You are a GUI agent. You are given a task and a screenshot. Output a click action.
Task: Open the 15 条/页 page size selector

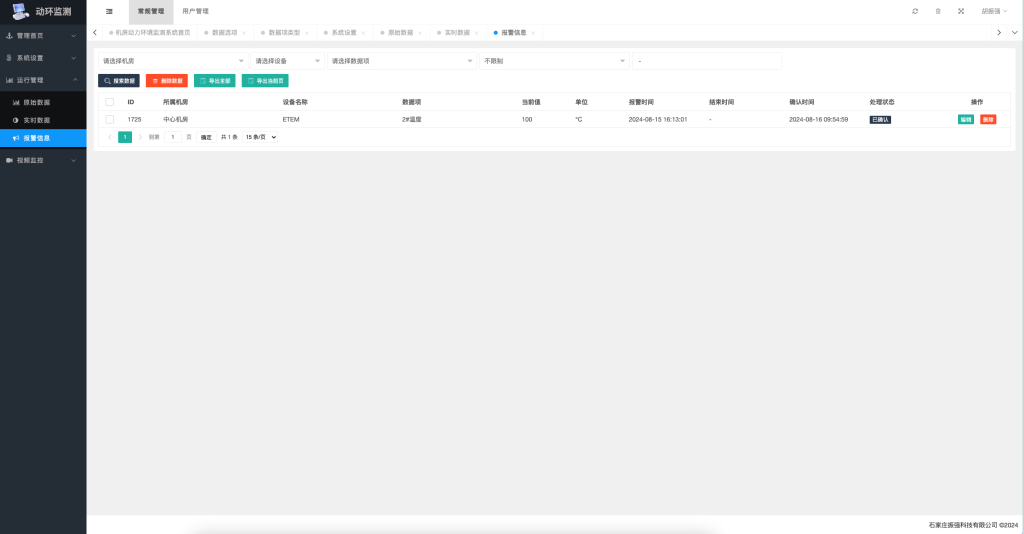point(260,137)
